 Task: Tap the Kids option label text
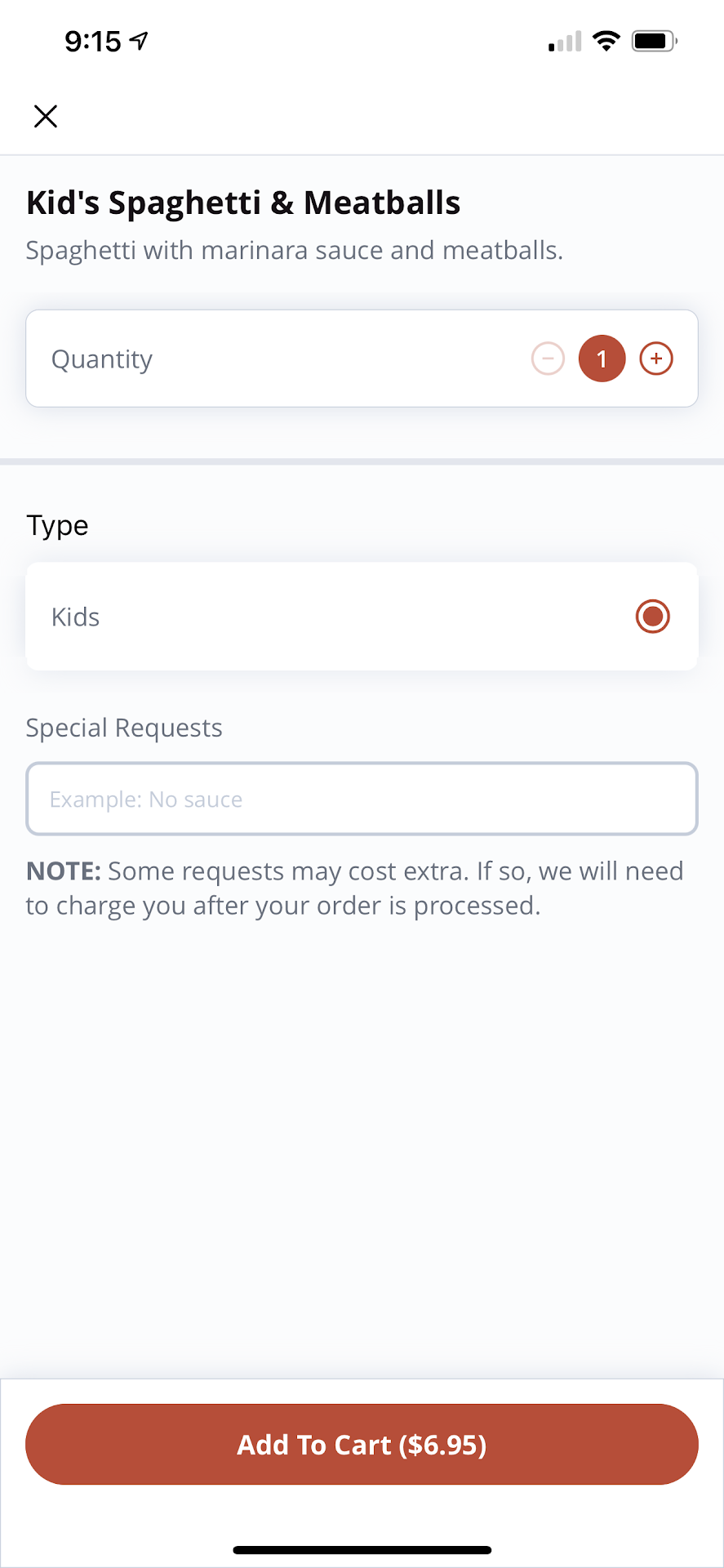pyautogui.click(x=75, y=617)
